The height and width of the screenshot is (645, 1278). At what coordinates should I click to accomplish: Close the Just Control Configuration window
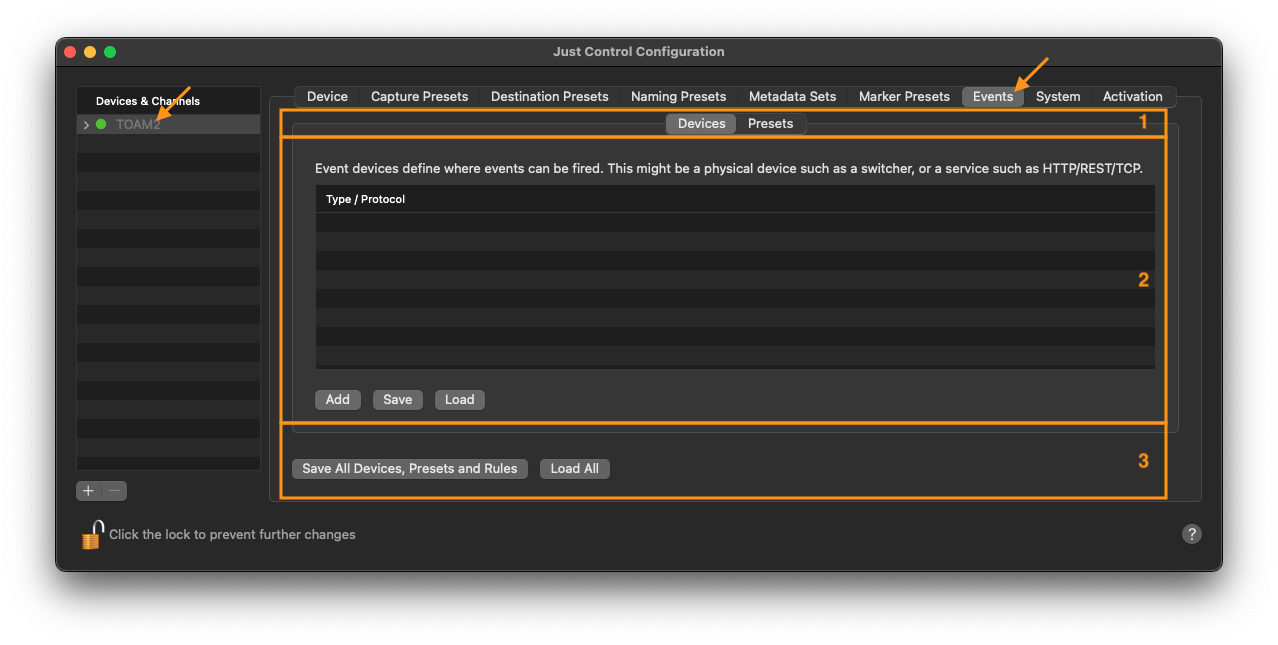70,52
